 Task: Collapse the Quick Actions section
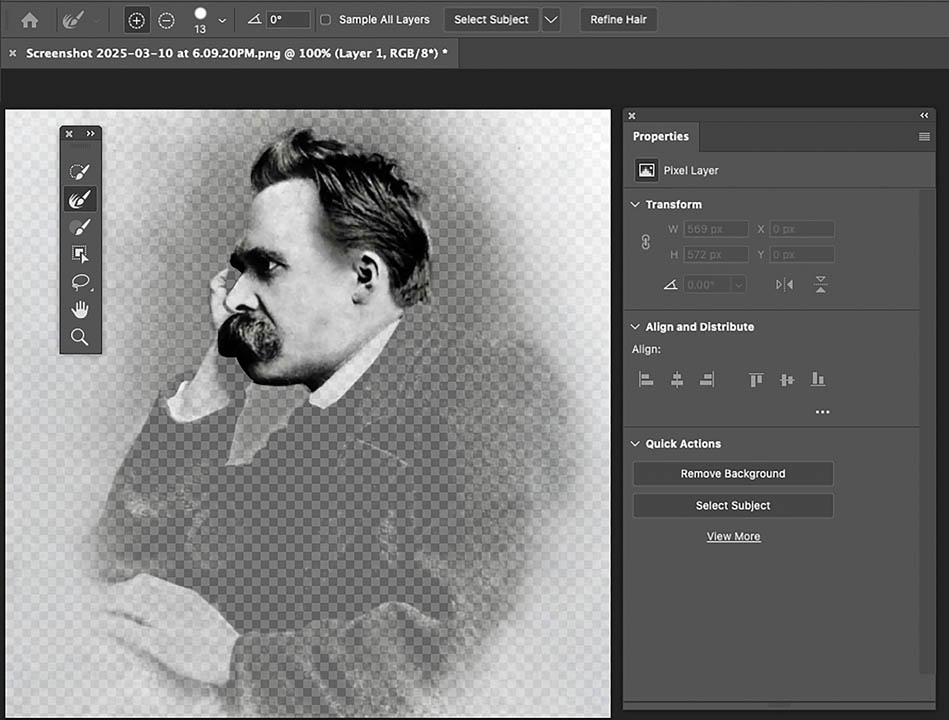pyautogui.click(x=635, y=443)
